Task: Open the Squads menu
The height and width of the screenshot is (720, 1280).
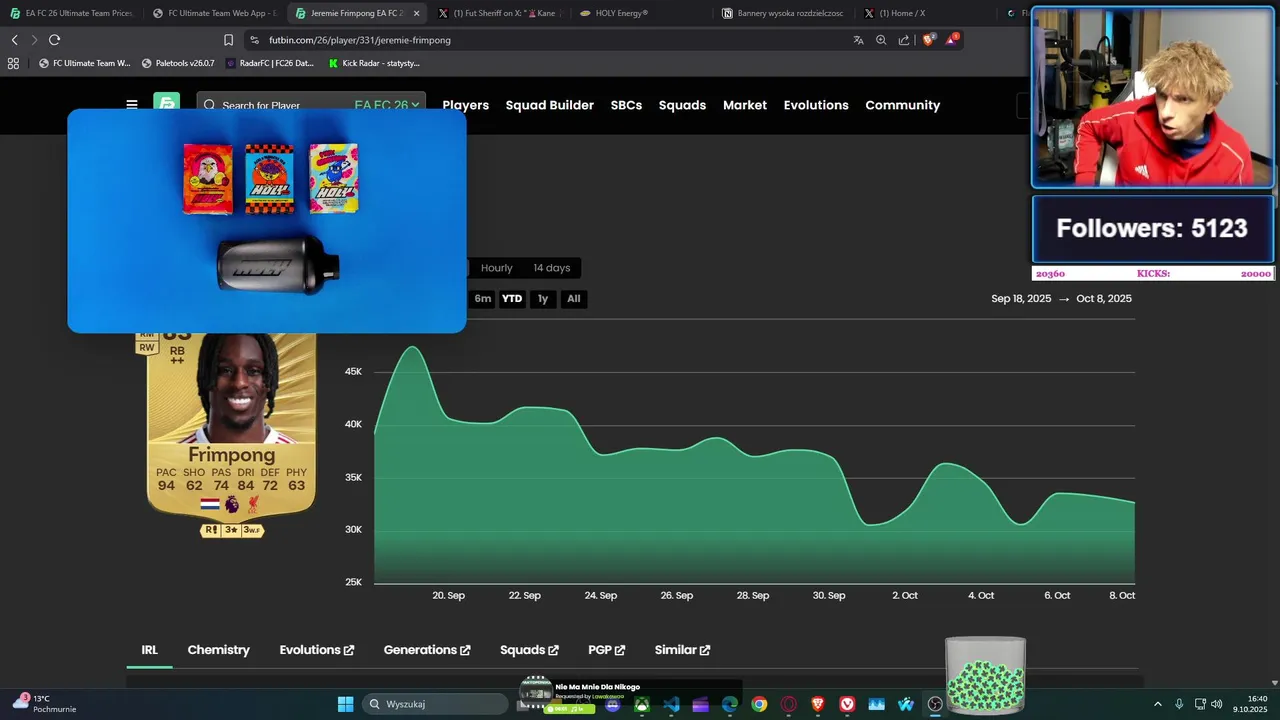Action: click(x=682, y=105)
